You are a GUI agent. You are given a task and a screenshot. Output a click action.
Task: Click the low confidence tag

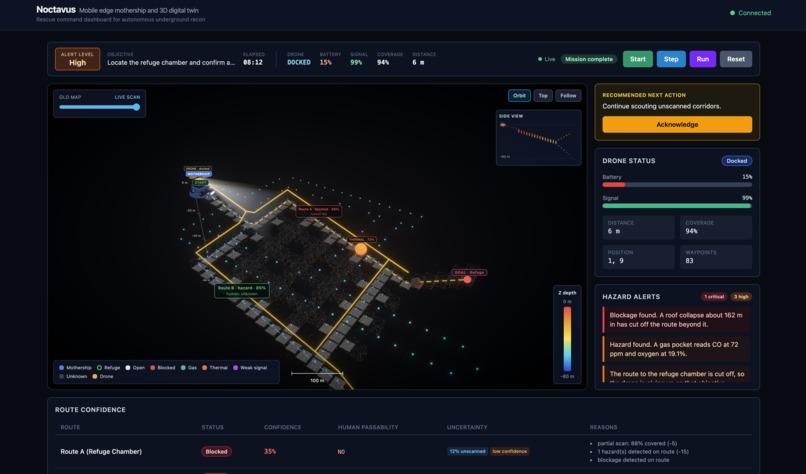[x=509, y=451]
